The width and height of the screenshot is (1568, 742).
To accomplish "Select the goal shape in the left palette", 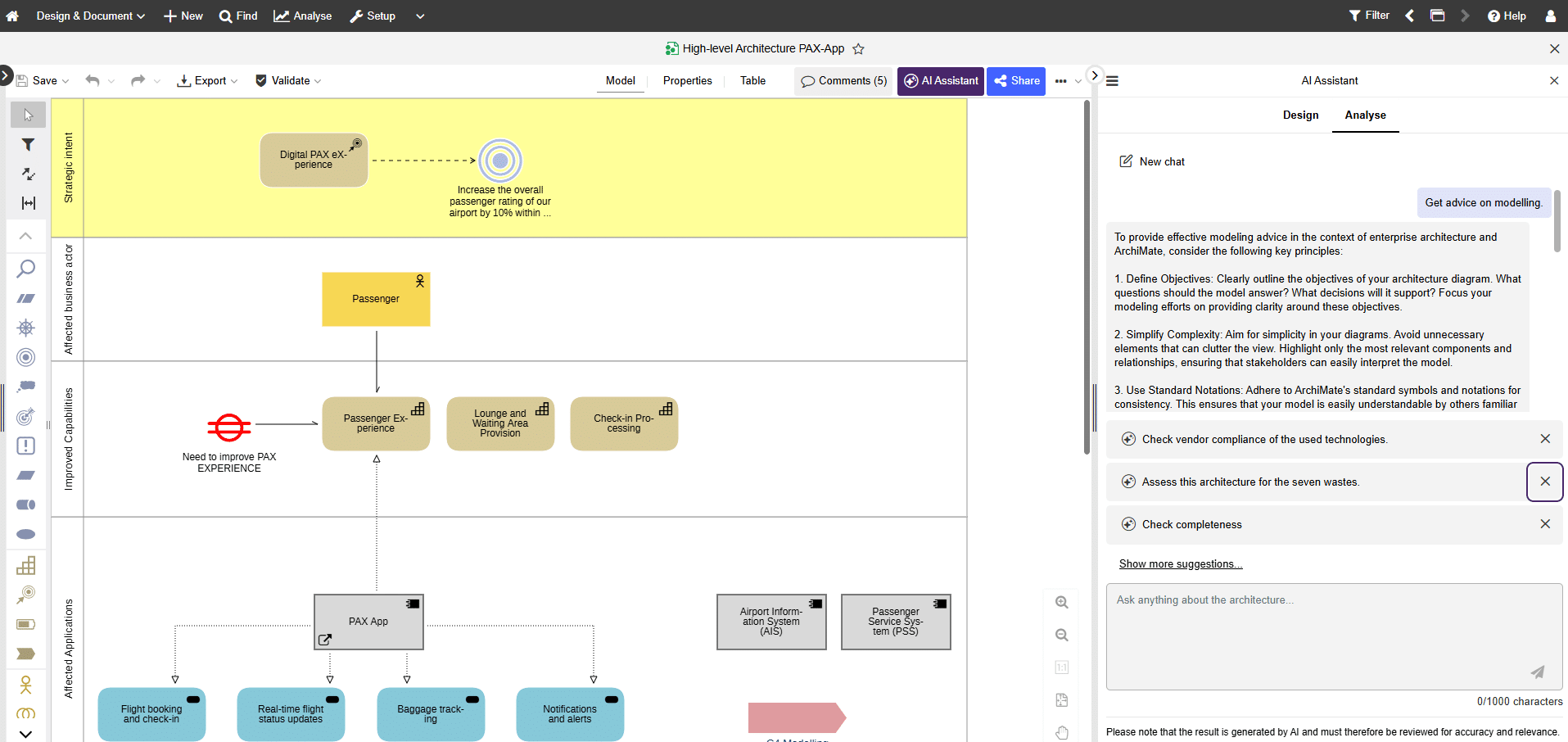I will tap(26, 357).
